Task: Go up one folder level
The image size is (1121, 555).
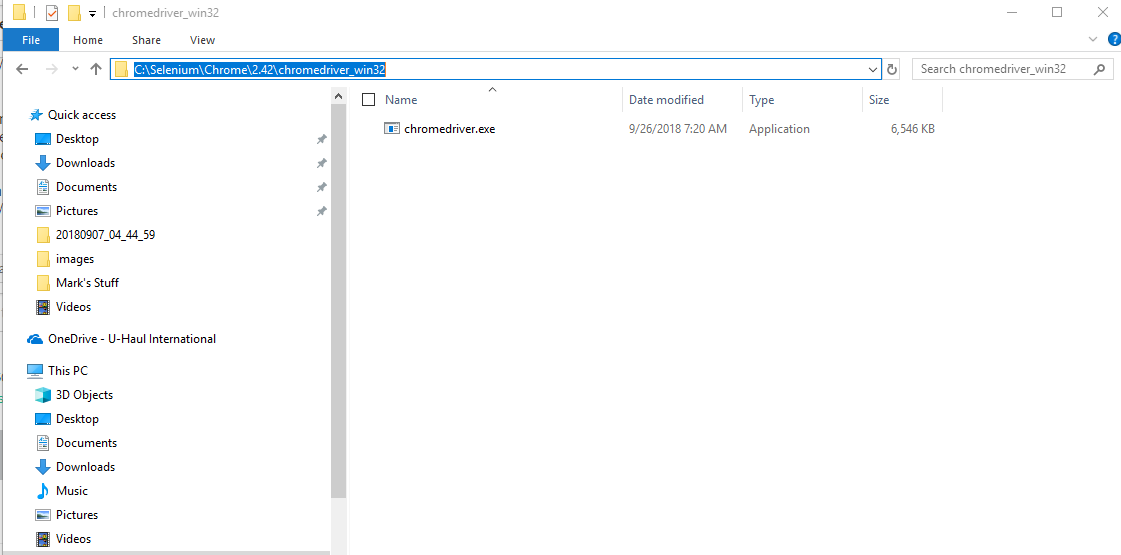Action: [97, 69]
